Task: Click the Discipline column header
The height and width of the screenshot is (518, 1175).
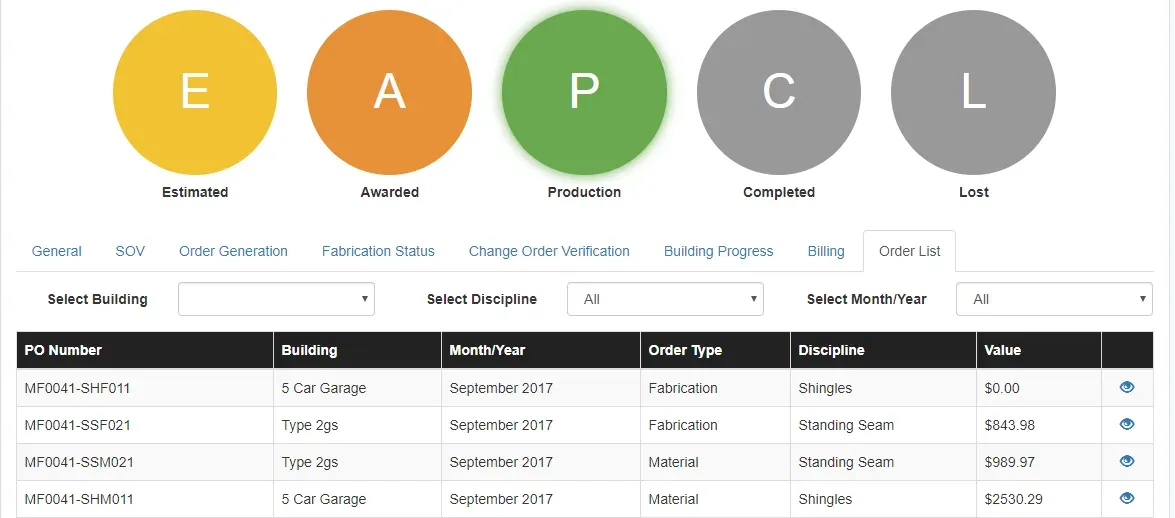Action: coord(883,350)
